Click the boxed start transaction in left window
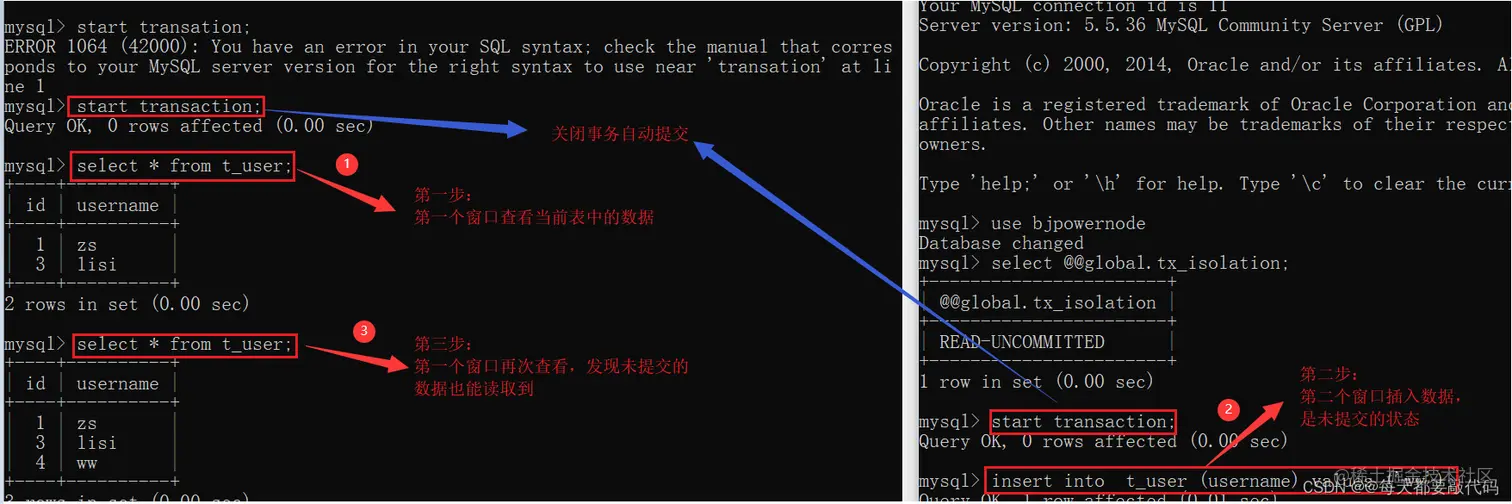 [x=166, y=106]
